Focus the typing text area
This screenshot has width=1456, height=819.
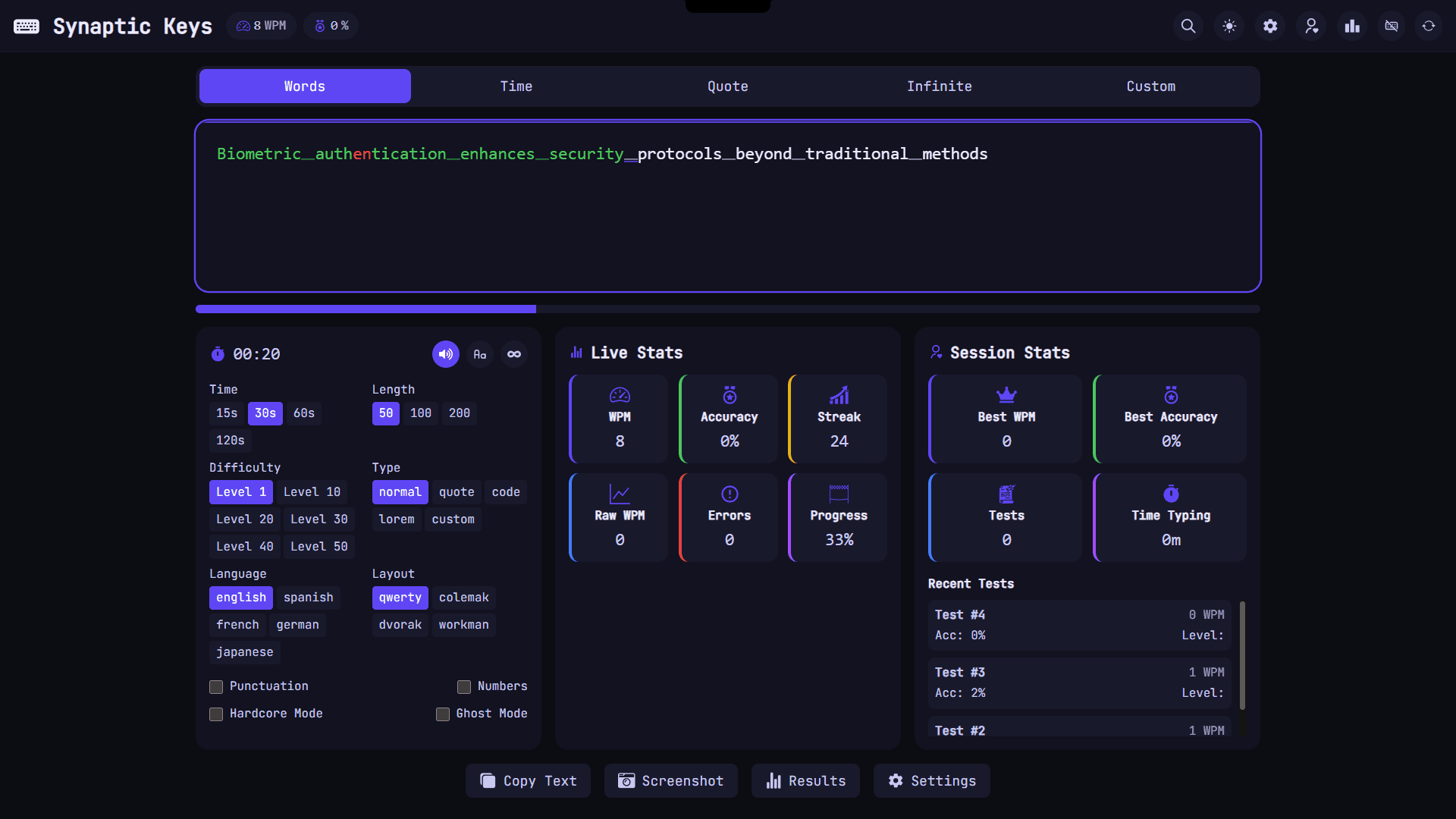(x=728, y=206)
